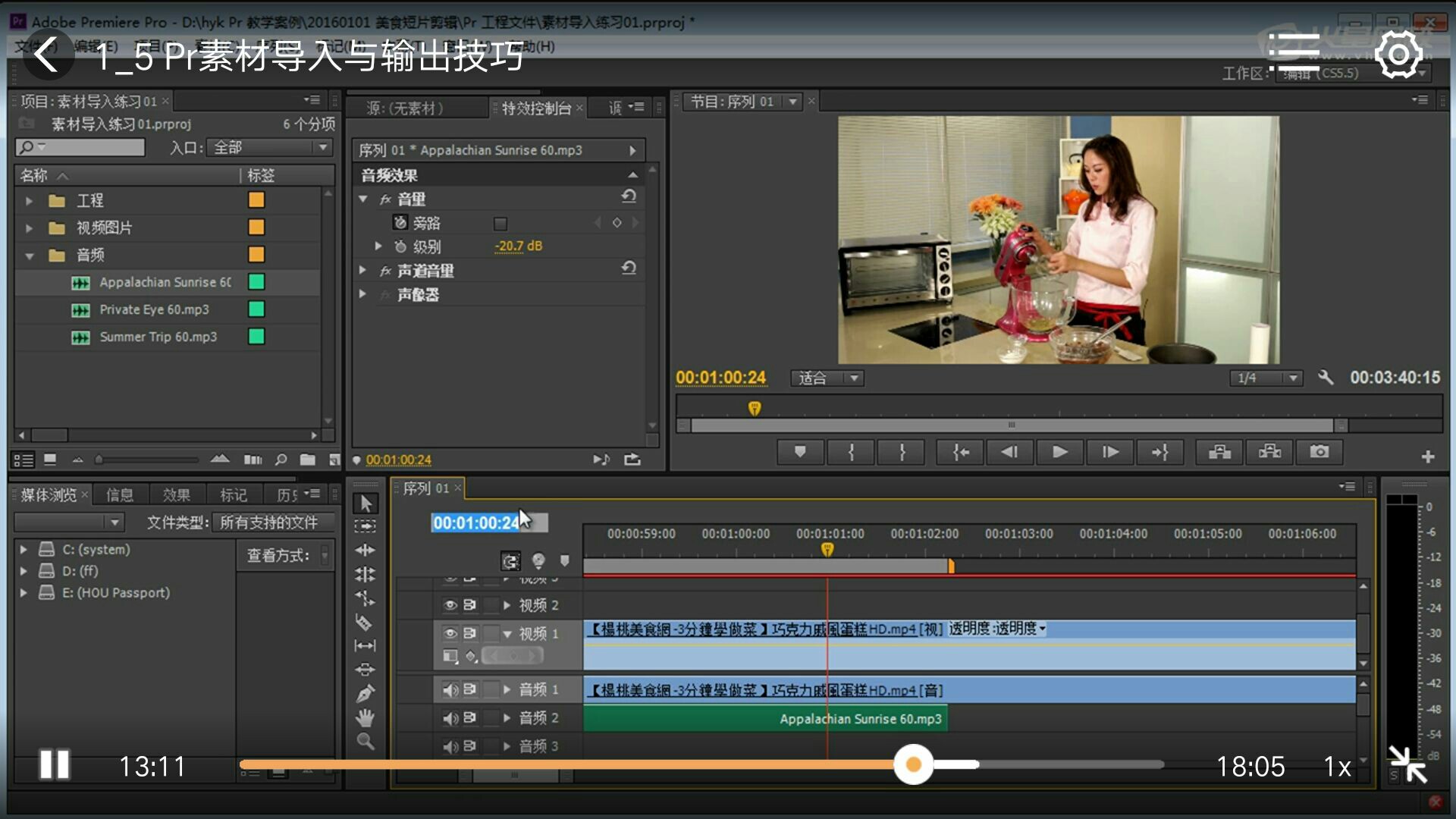Select the Slip tool
This screenshot has height=819, width=1456.
[366, 646]
